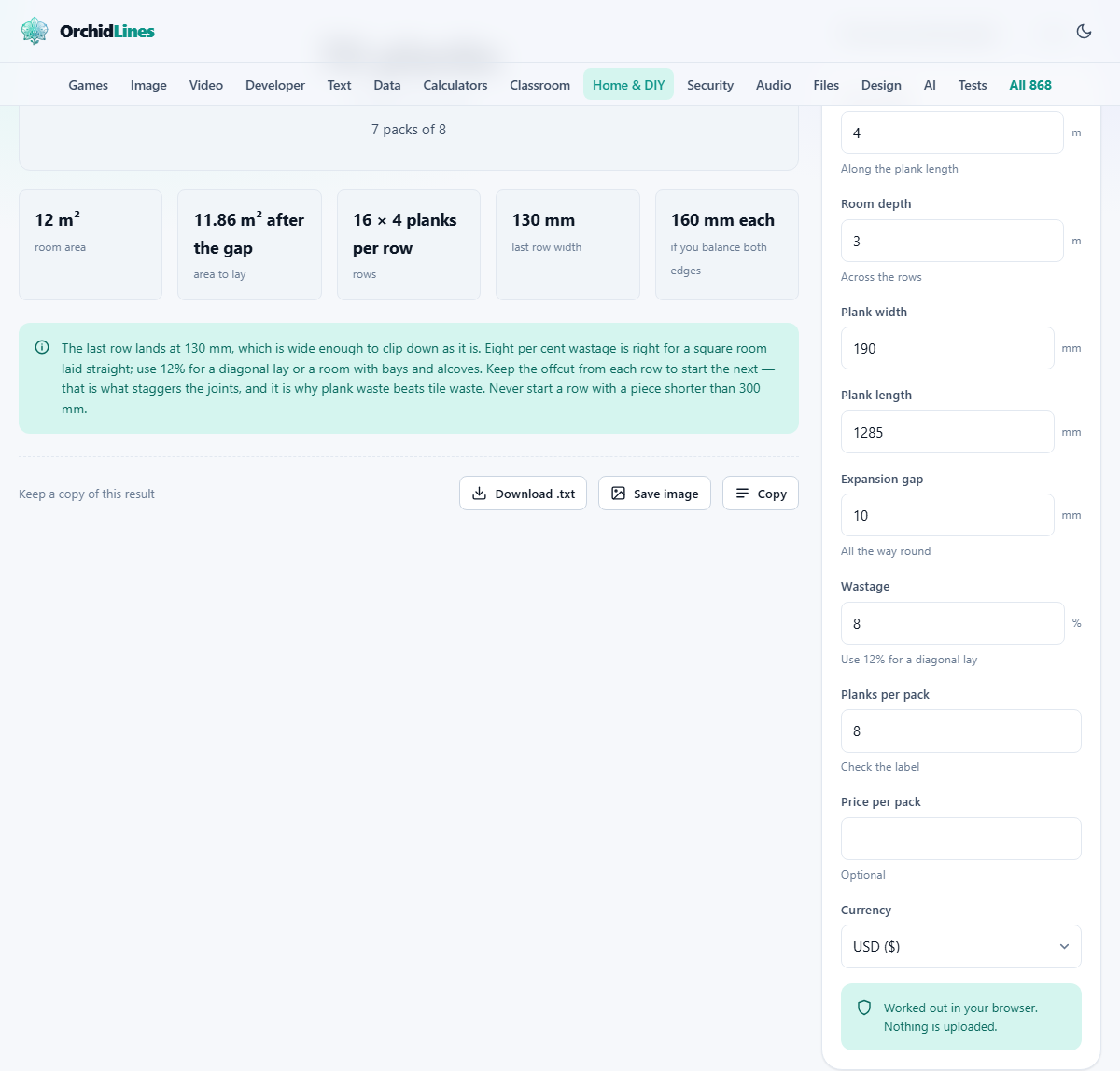Click the empty Price per pack field
Image resolution: width=1120 pixels, height=1071 pixels.
(960, 839)
